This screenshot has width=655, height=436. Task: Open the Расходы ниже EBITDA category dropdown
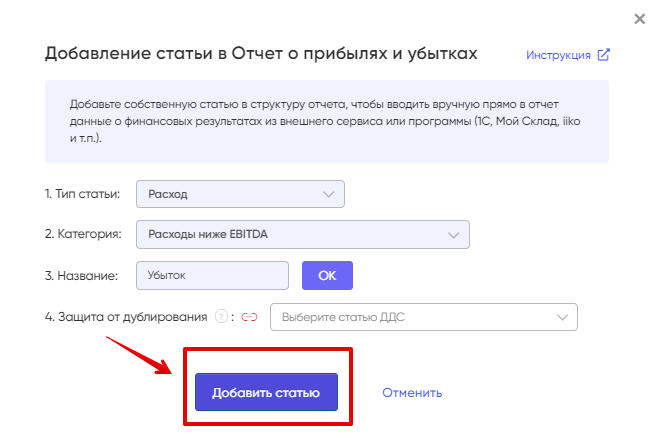(303, 234)
